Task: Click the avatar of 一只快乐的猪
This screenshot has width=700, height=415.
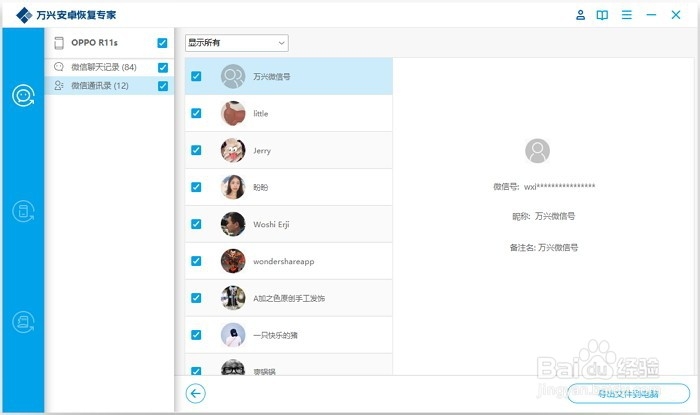Action: click(x=233, y=335)
